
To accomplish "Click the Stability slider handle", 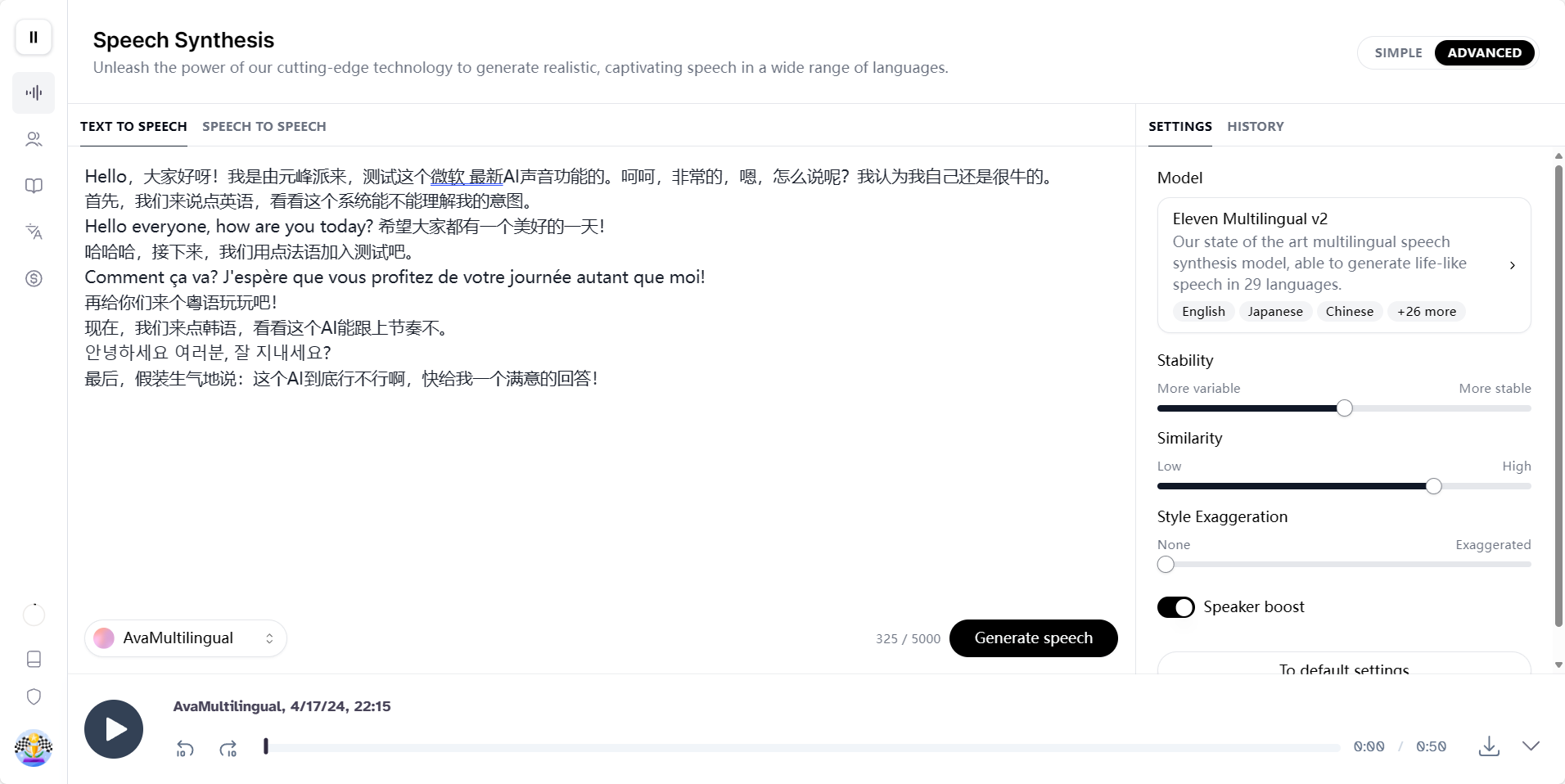I will pyautogui.click(x=1344, y=408).
